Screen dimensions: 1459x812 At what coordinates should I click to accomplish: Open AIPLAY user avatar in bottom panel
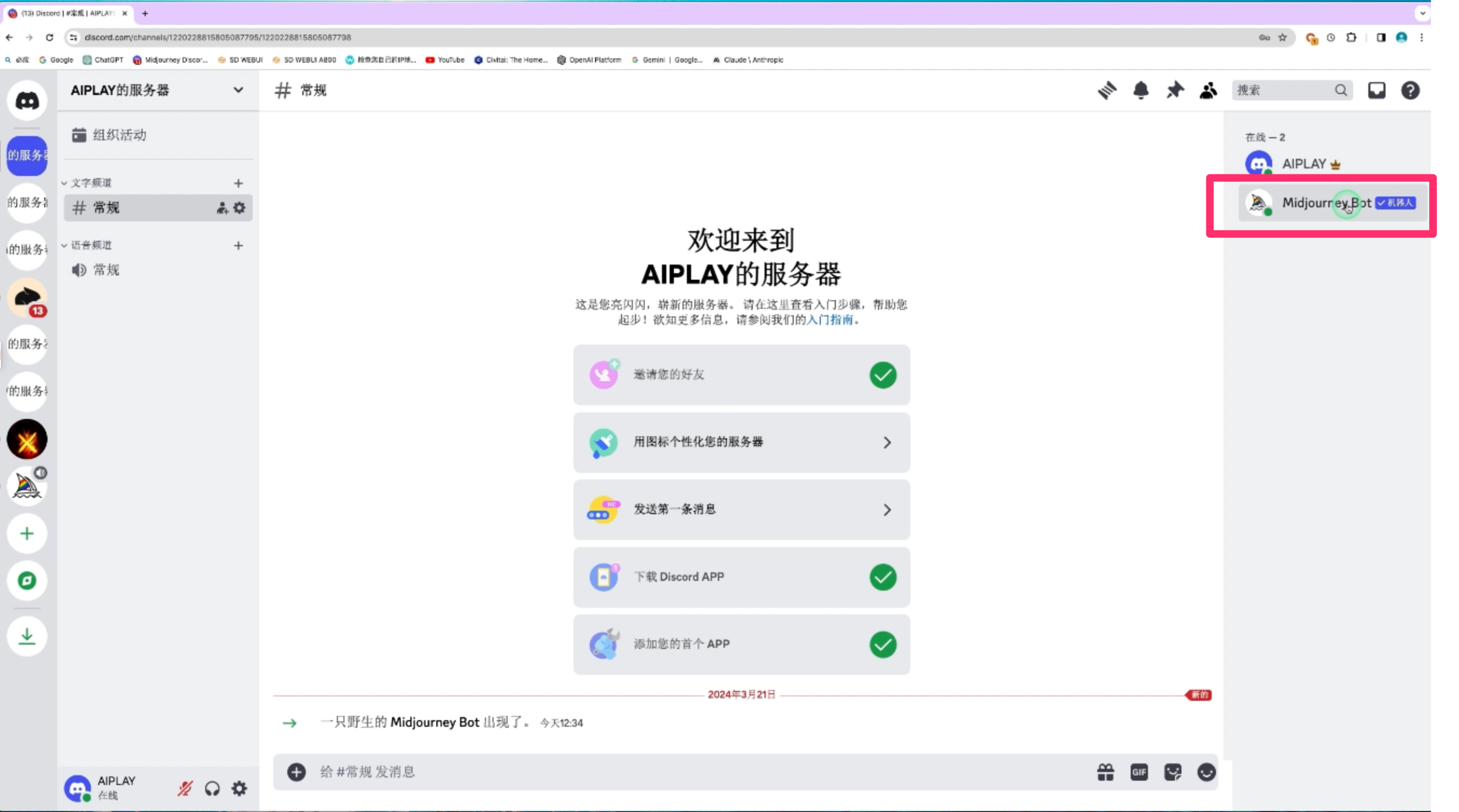coord(78,788)
